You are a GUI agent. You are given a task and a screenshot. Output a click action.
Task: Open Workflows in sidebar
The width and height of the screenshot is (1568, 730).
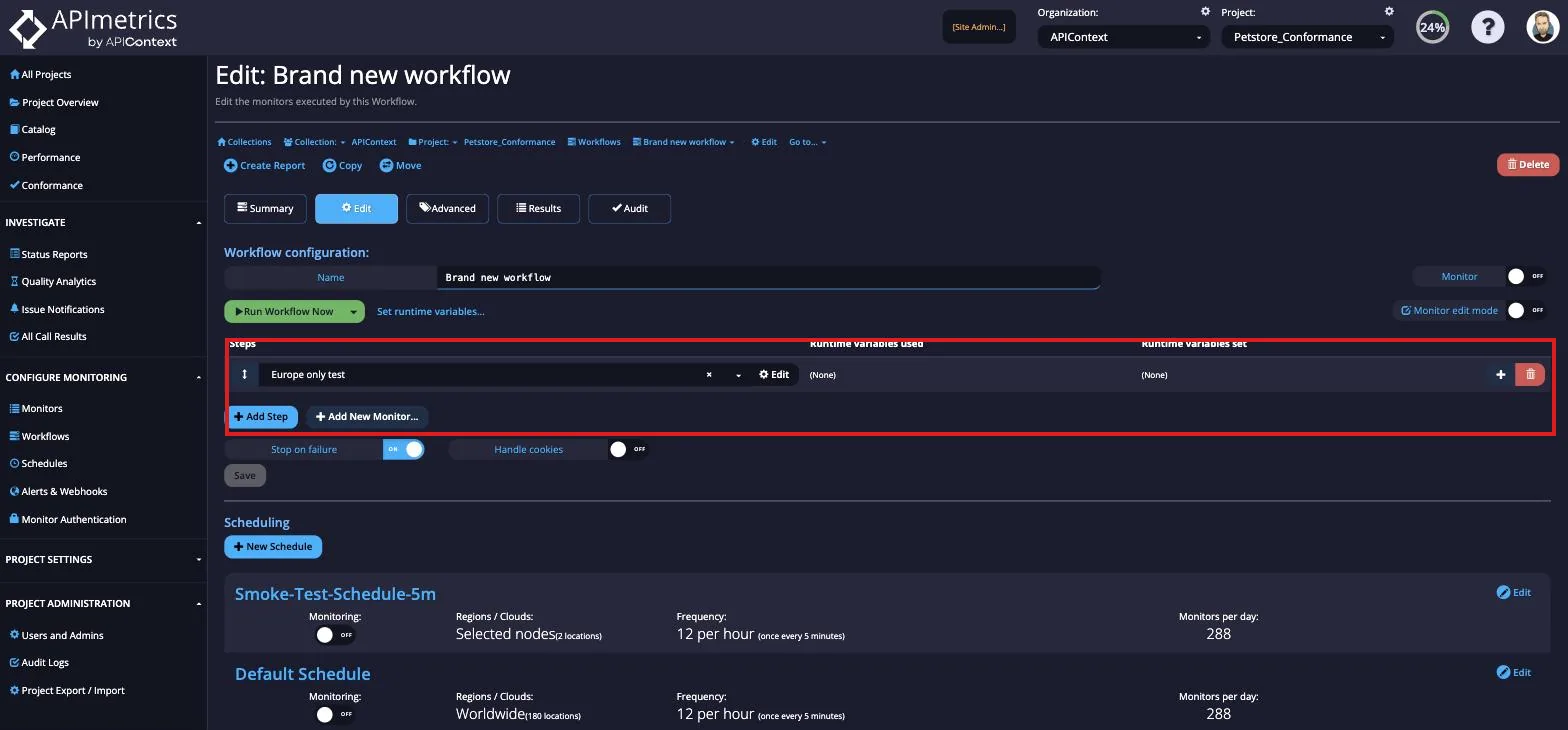(39, 436)
